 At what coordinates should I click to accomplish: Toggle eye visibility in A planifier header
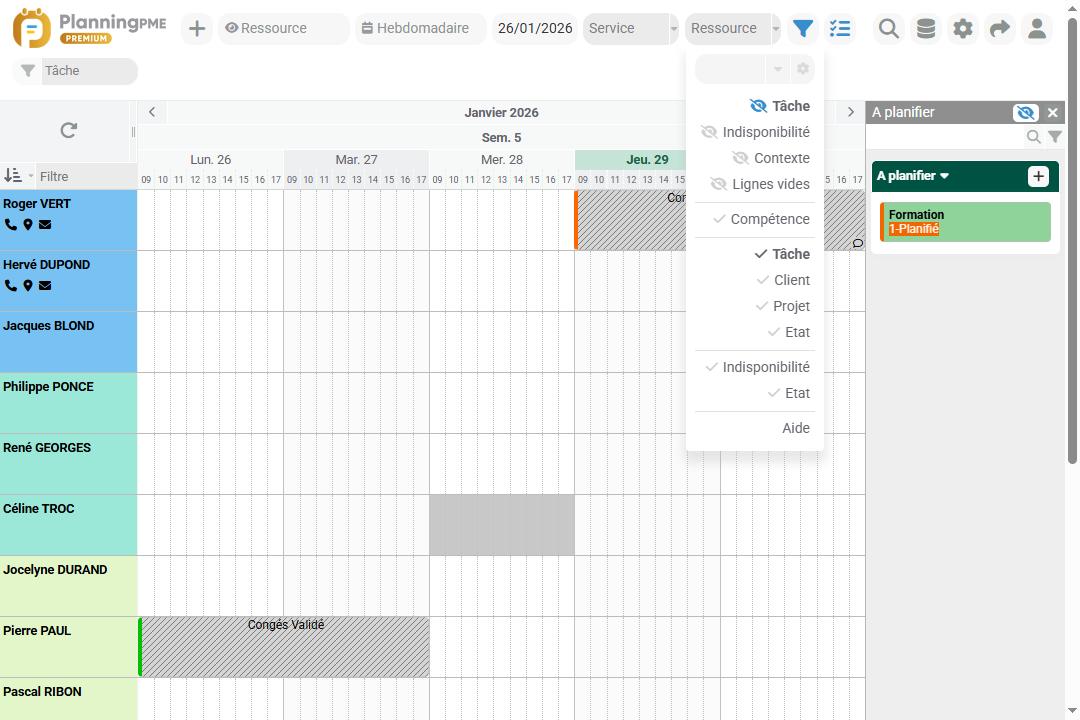coord(1025,112)
